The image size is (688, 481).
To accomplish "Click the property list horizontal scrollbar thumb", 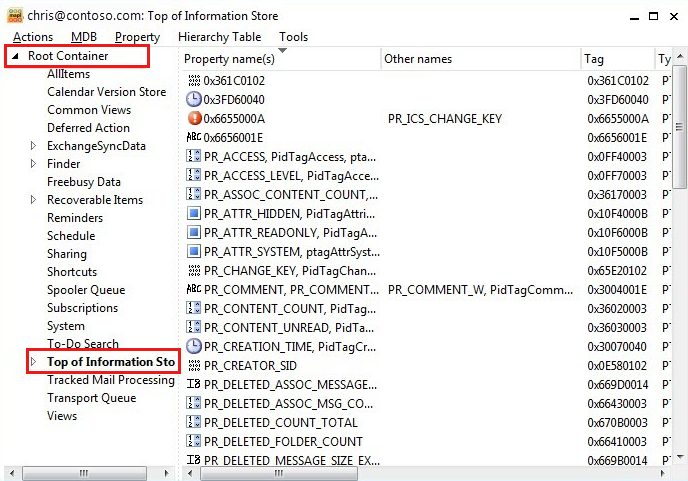I will point(279,473).
